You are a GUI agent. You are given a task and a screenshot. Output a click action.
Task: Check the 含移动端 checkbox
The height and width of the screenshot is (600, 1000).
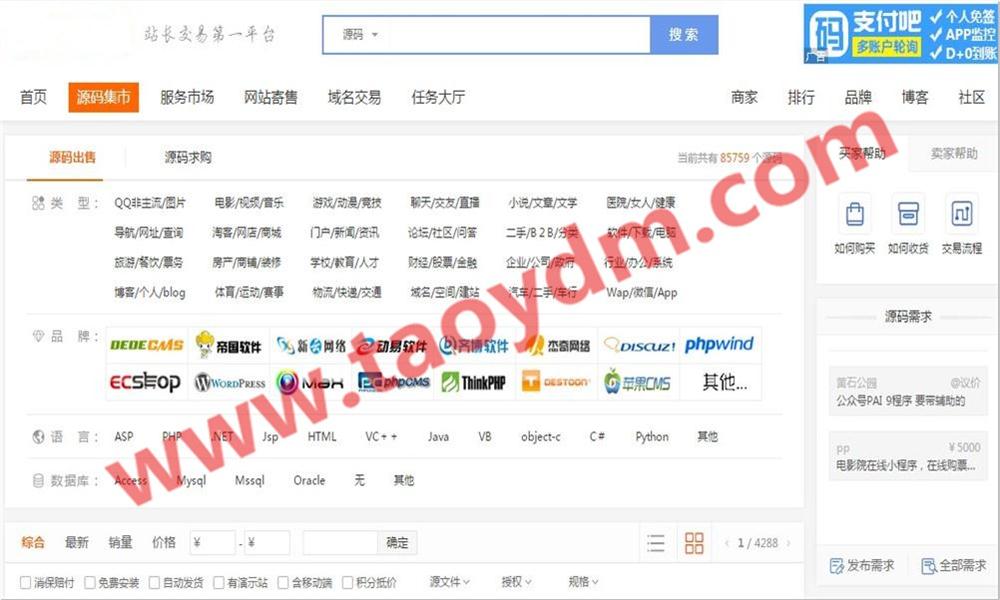coord(283,582)
